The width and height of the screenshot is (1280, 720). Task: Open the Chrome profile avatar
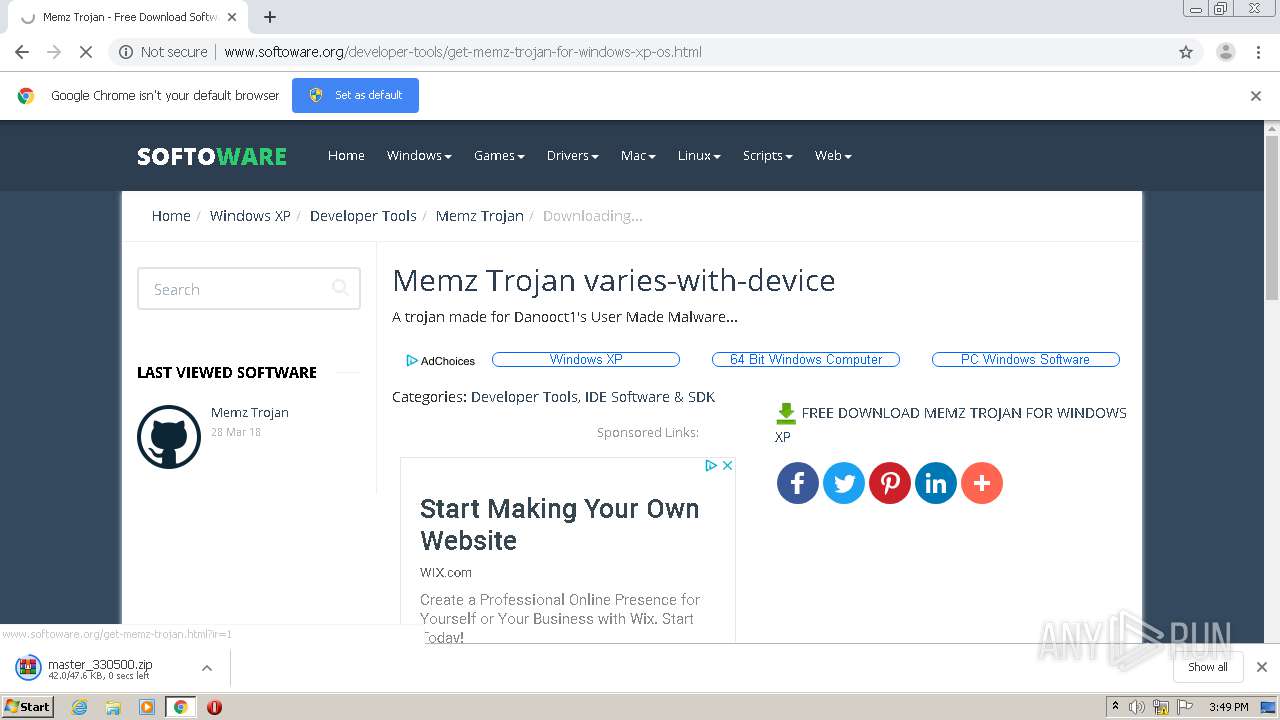coord(1225,52)
